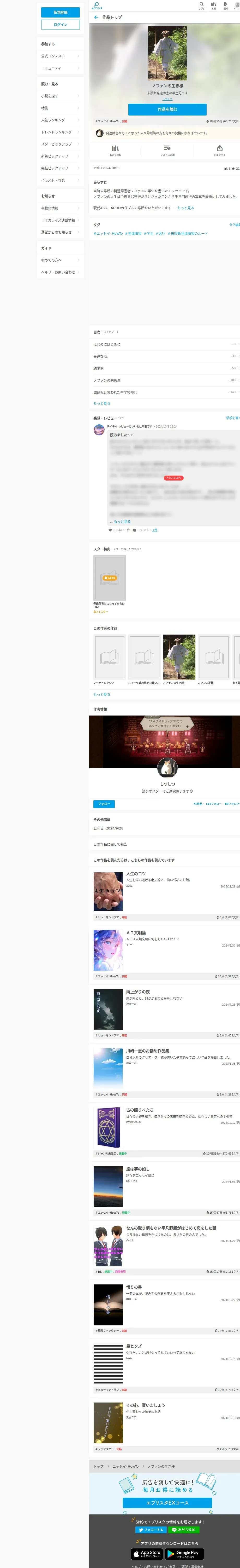This screenshot has width=240, height=1568.
Task: Click the #未診断発達障害のルート tag
Action: pos(188,234)
